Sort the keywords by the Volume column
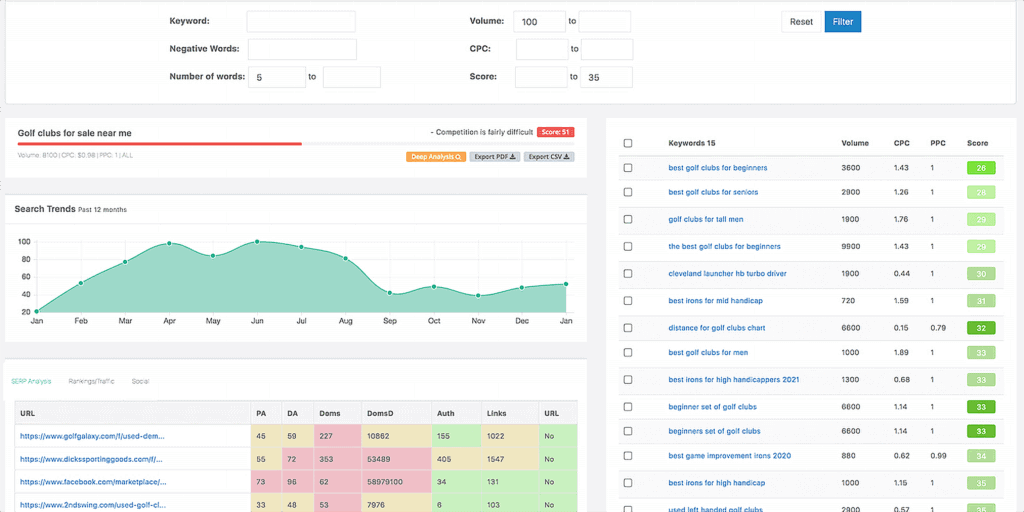 click(855, 143)
